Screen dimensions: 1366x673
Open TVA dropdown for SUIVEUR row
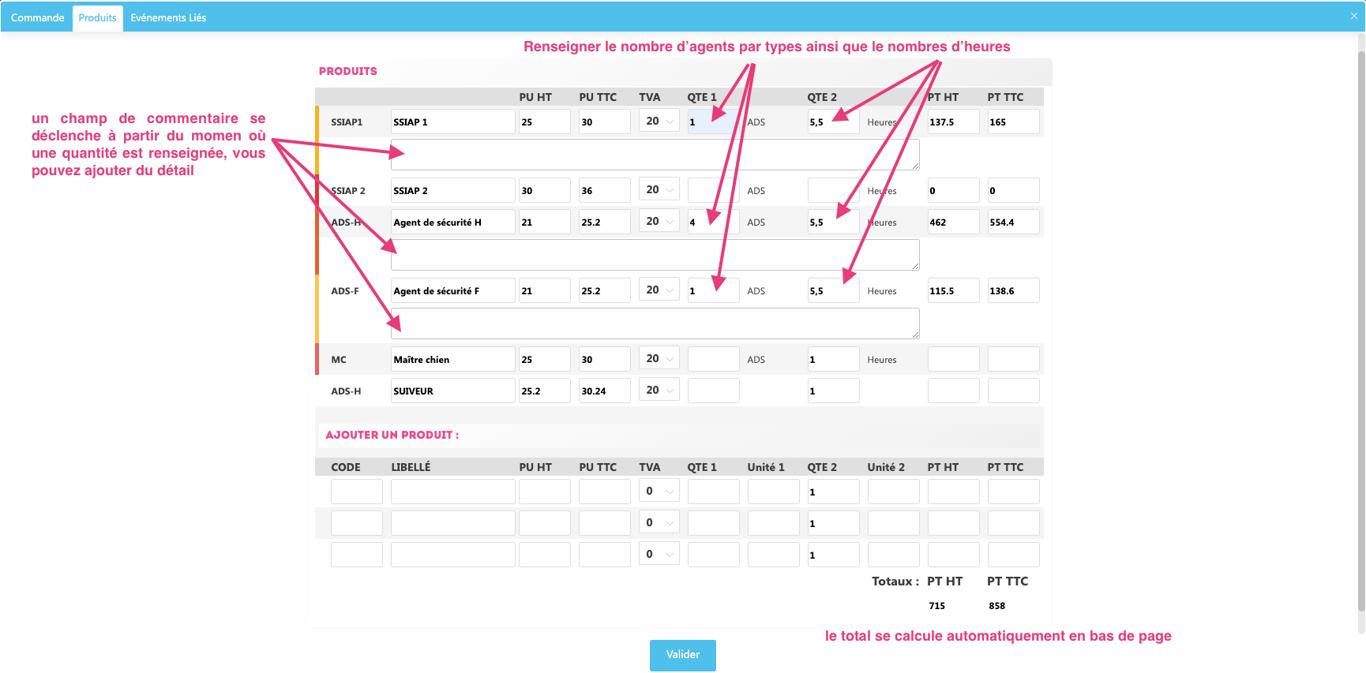659,390
